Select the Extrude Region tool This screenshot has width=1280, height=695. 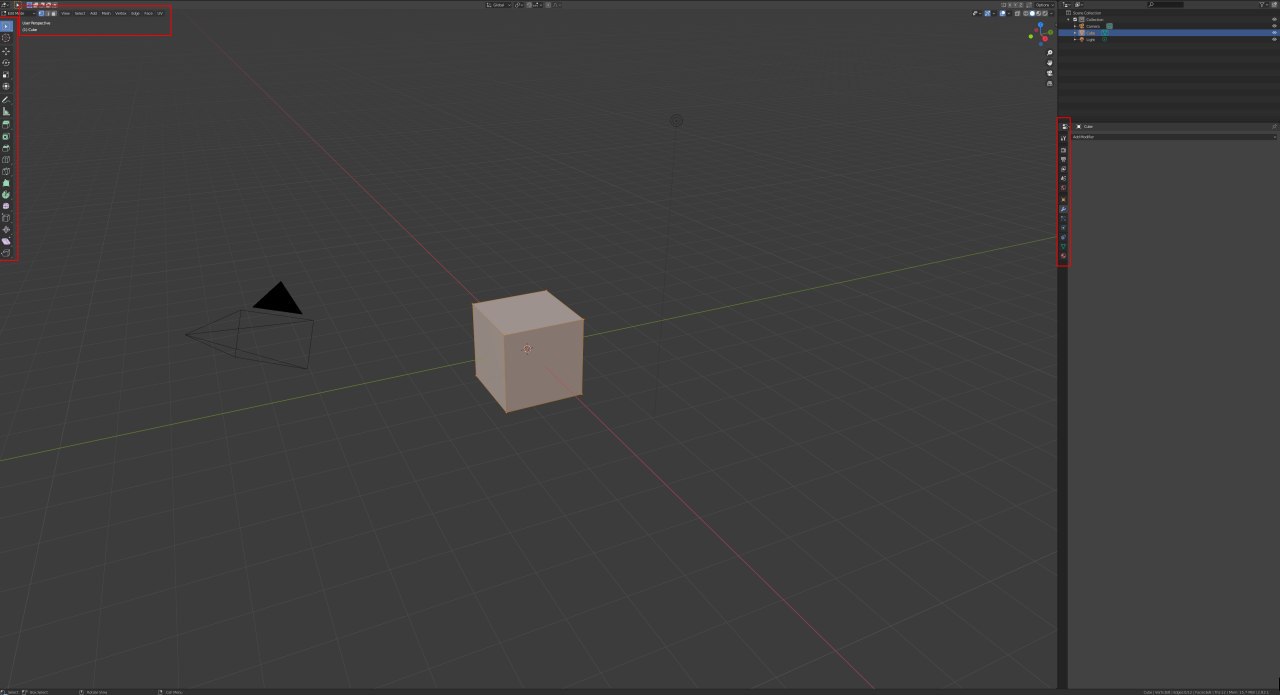tap(6, 123)
